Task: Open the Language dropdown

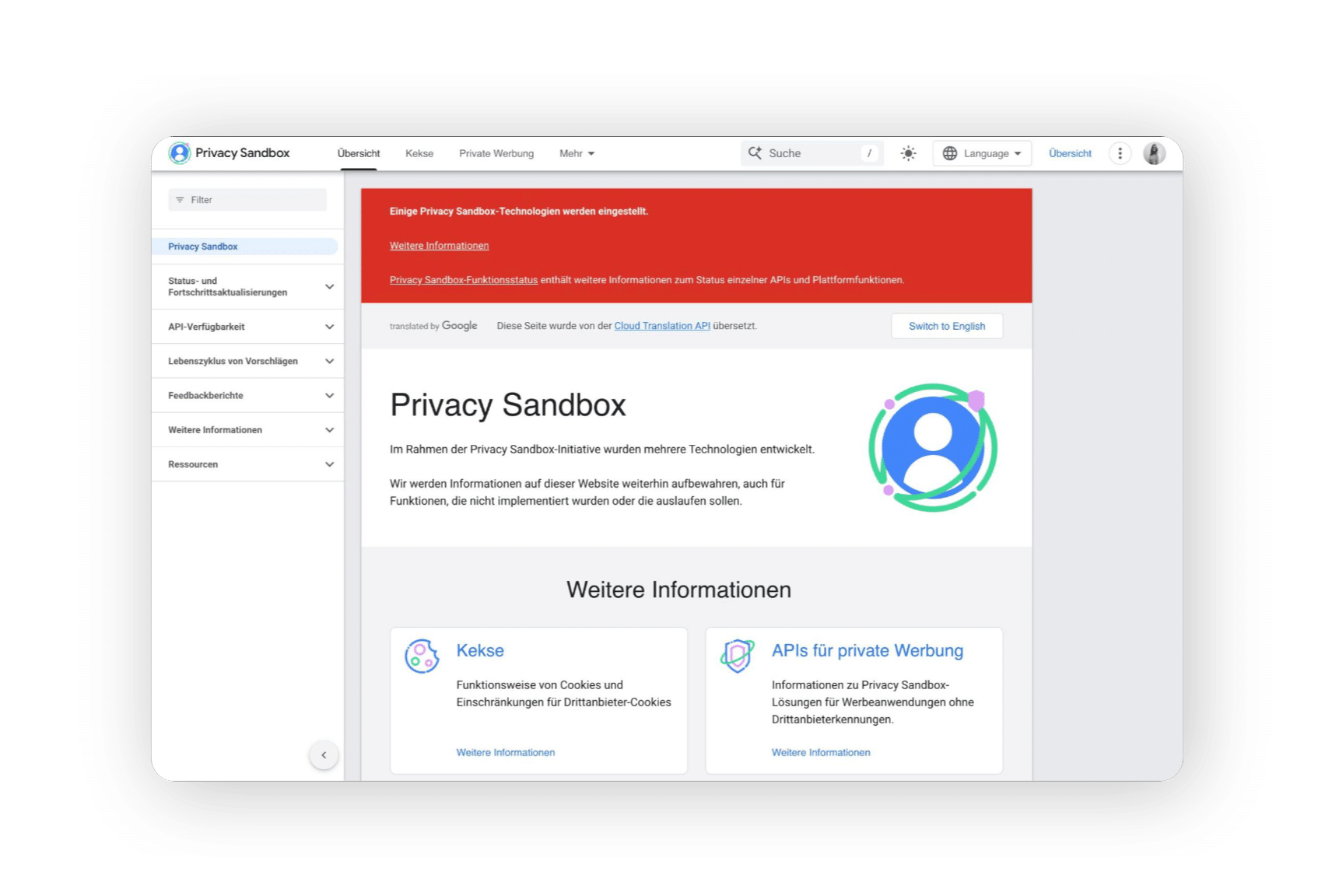Action: [982, 153]
